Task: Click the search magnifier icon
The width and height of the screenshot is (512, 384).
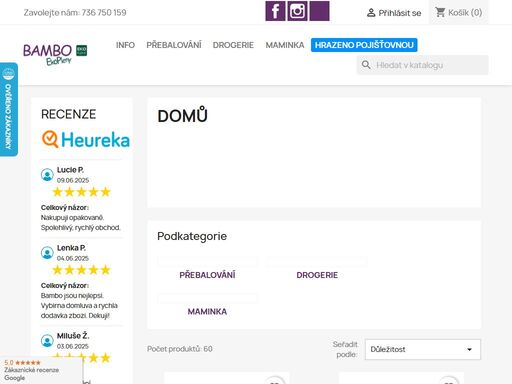Action: coord(366,65)
